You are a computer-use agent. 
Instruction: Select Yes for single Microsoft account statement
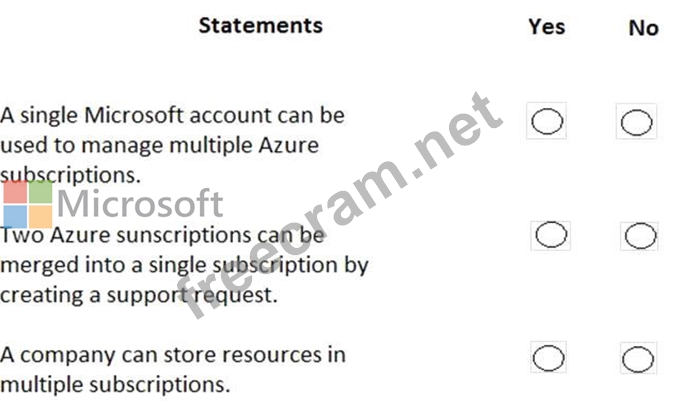pos(547,122)
